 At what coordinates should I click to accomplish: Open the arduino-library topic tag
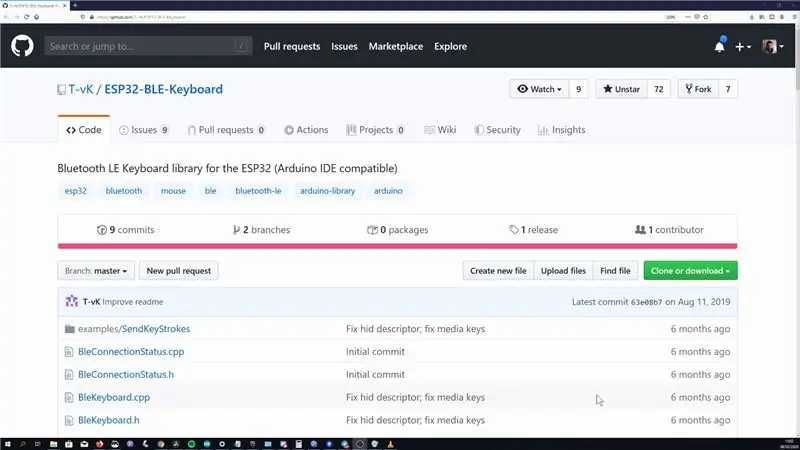[328, 191]
